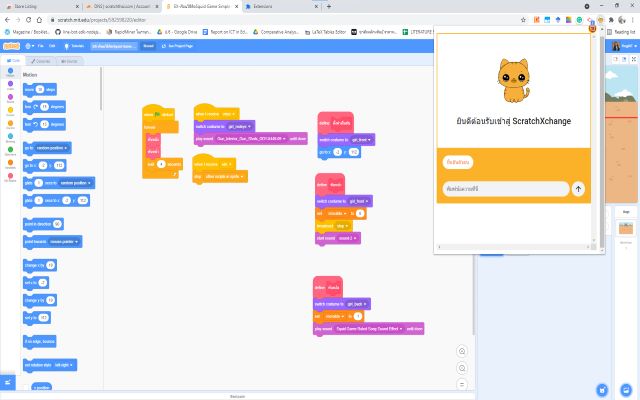The height and width of the screenshot is (400, 640).
Task: Click See Project Page button
Action: click(x=177, y=46)
